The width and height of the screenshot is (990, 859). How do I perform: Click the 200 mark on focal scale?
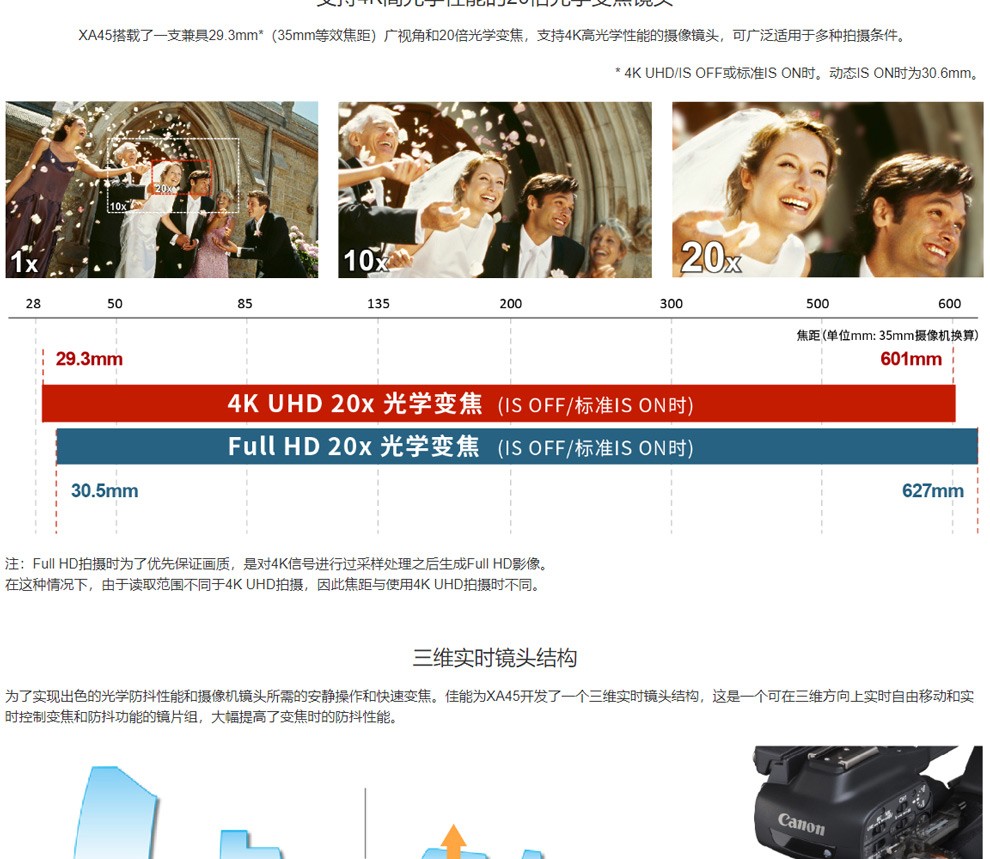[x=511, y=304]
